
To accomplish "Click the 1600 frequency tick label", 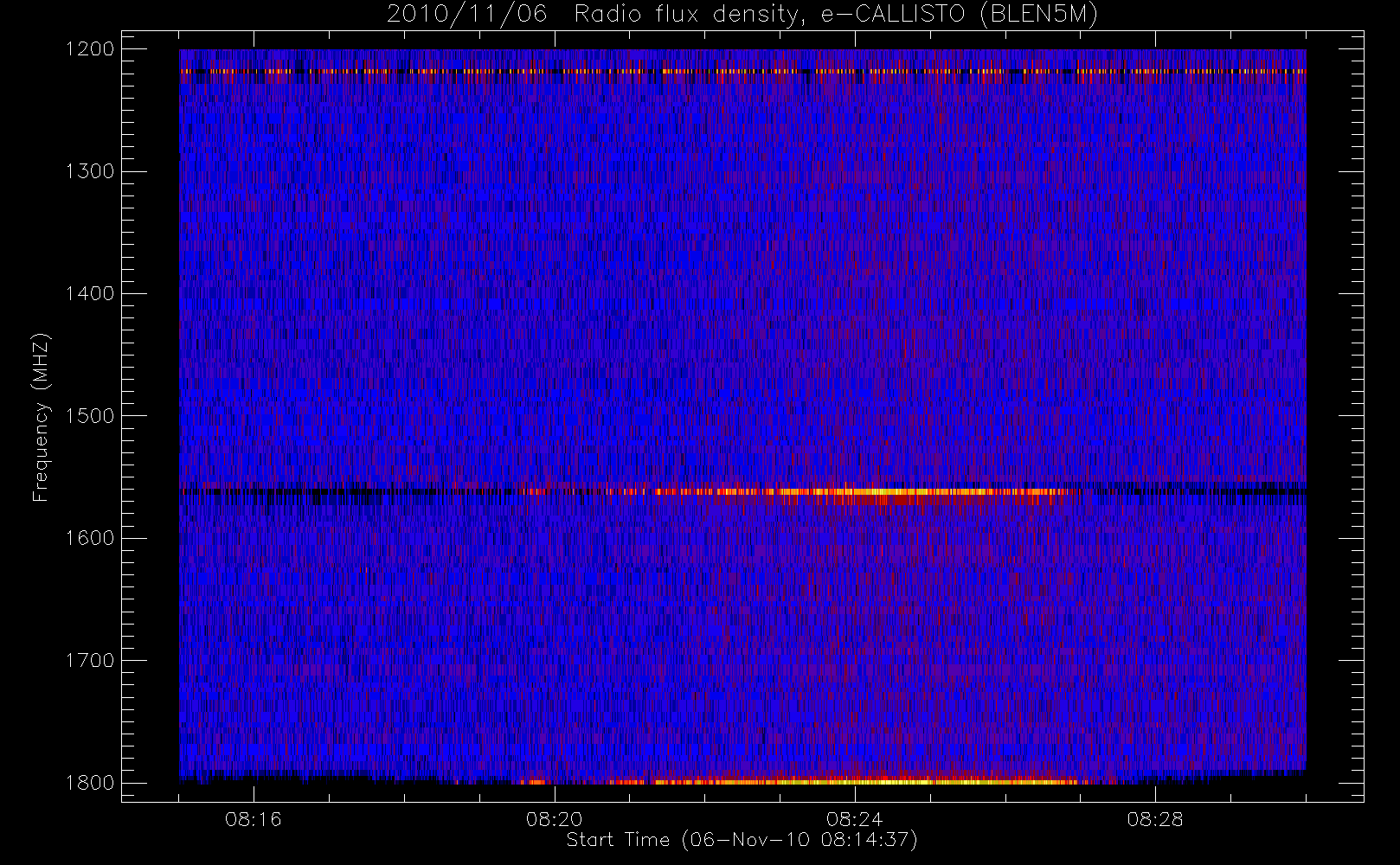I will tap(90, 538).
